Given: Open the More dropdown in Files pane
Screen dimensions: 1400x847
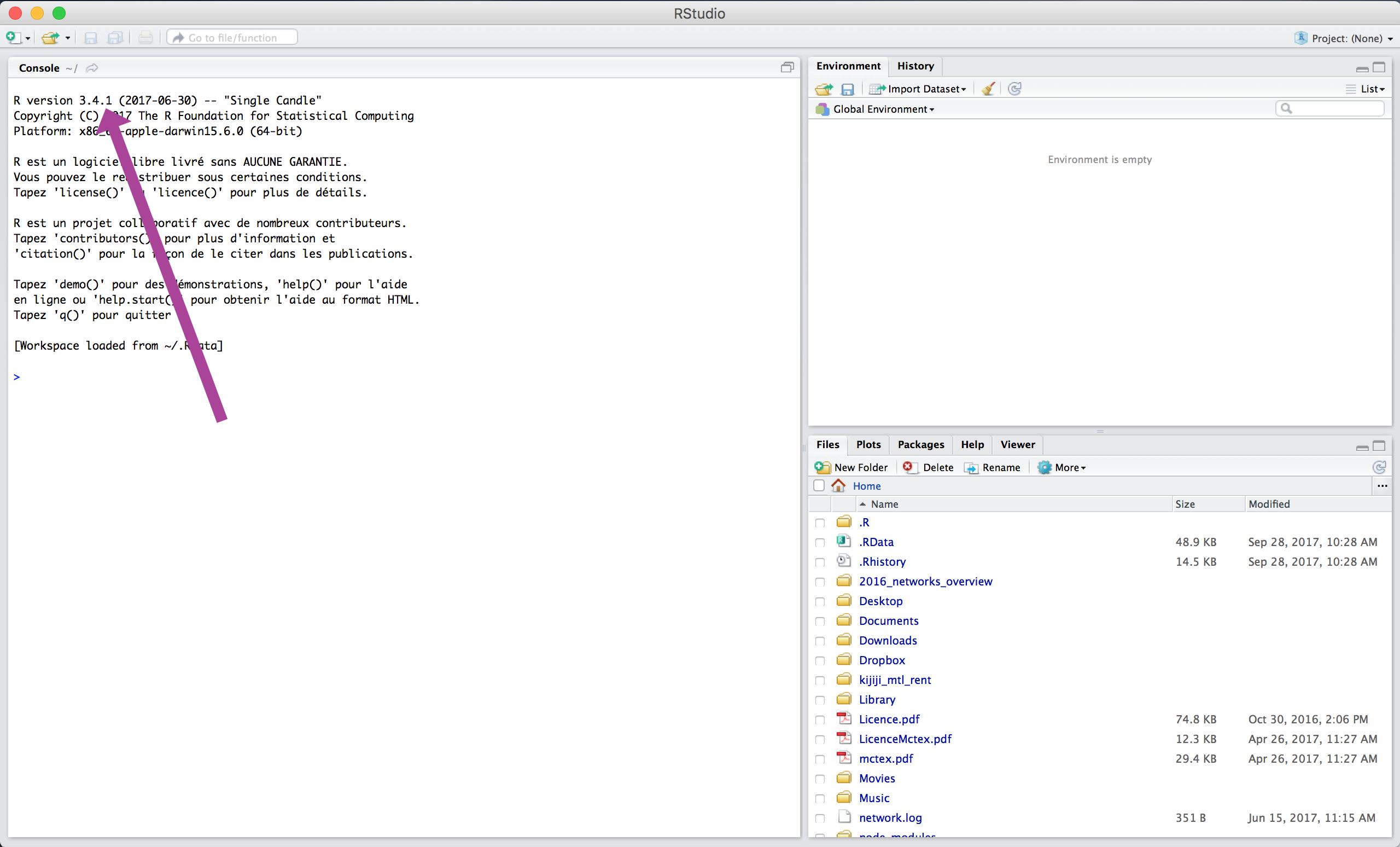Looking at the screenshot, I should (x=1061, y=467).
